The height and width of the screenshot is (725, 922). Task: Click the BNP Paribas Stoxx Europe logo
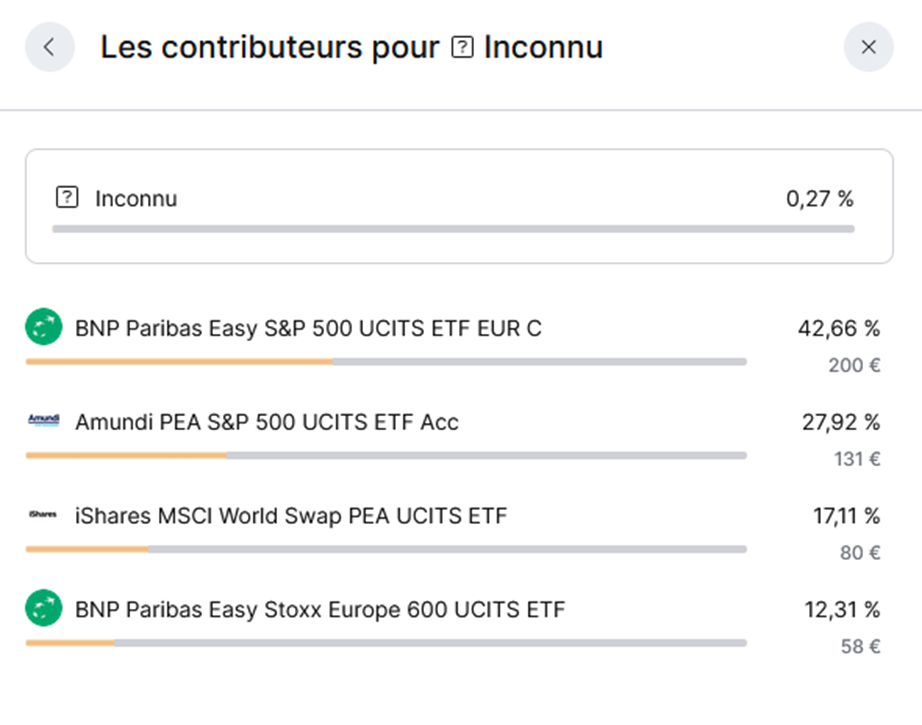[x=44, y=607]
